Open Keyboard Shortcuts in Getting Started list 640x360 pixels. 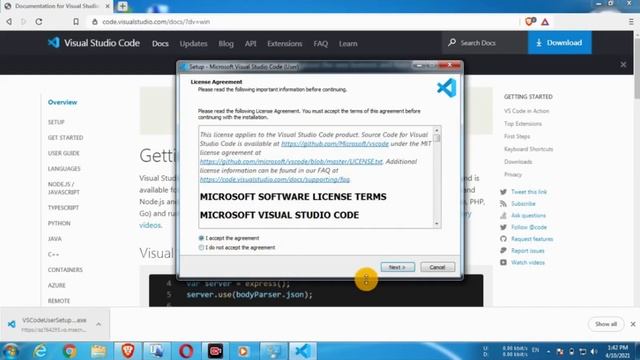pos(528,149)
